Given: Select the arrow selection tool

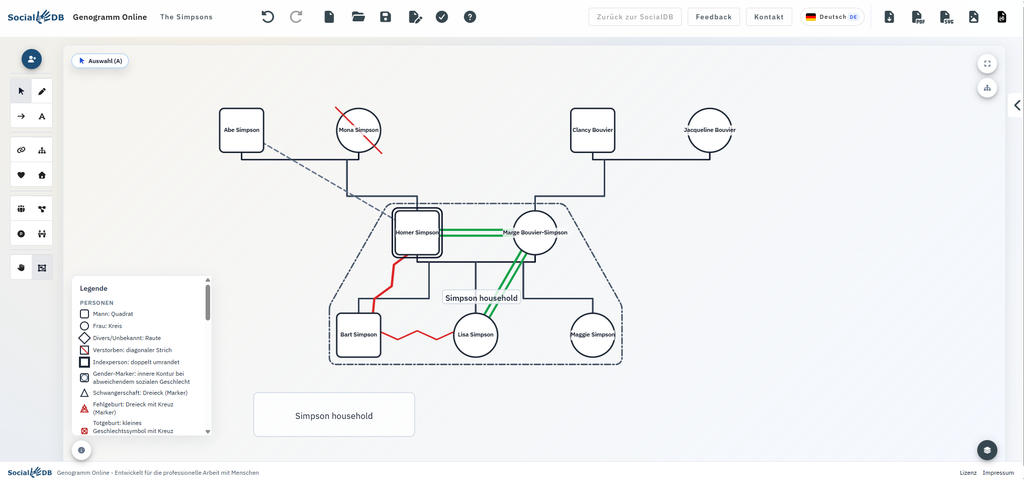Looking at the screenshot, I should [x=21, y=91].
